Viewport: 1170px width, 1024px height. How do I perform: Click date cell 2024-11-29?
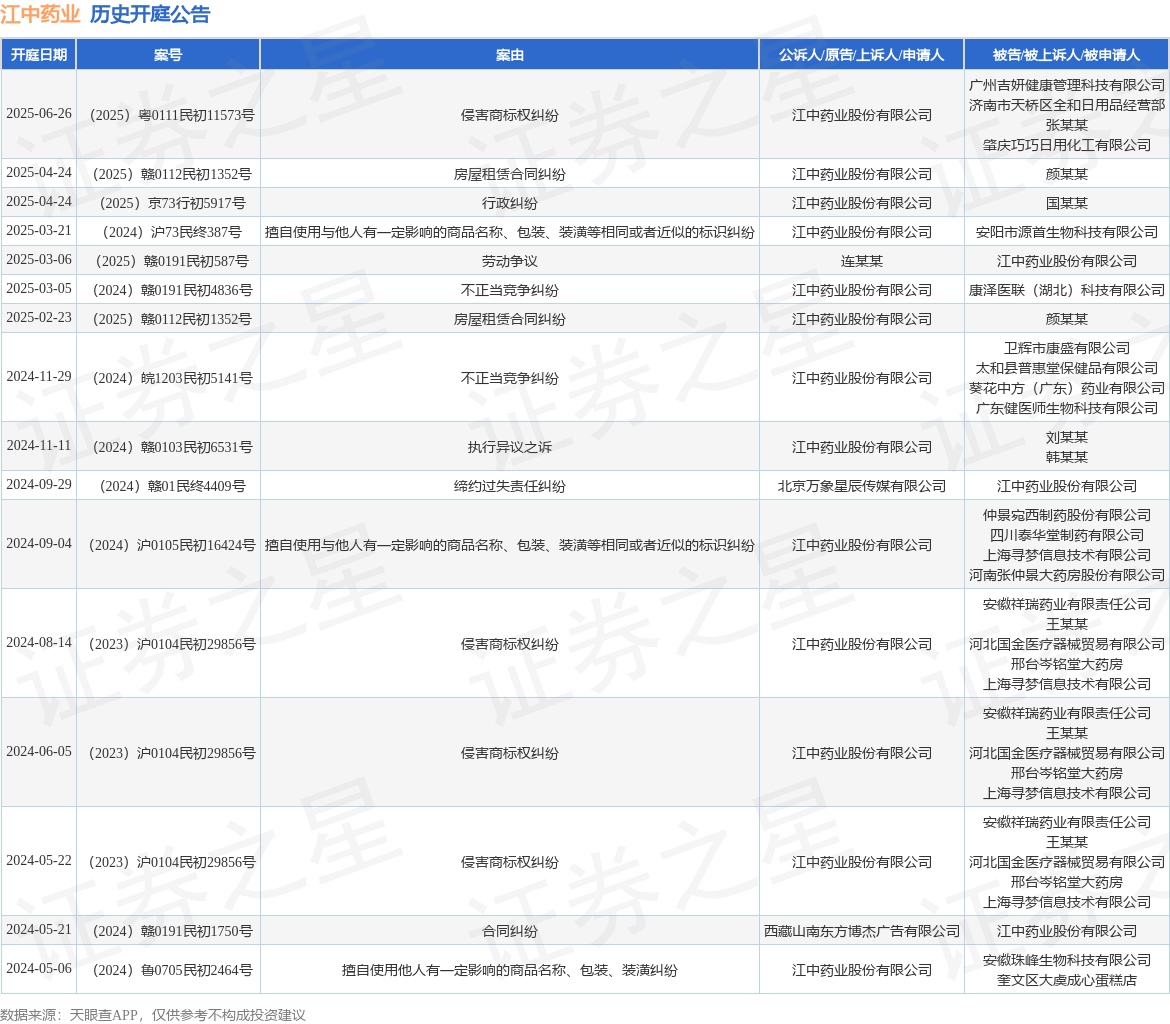(39, 377)
